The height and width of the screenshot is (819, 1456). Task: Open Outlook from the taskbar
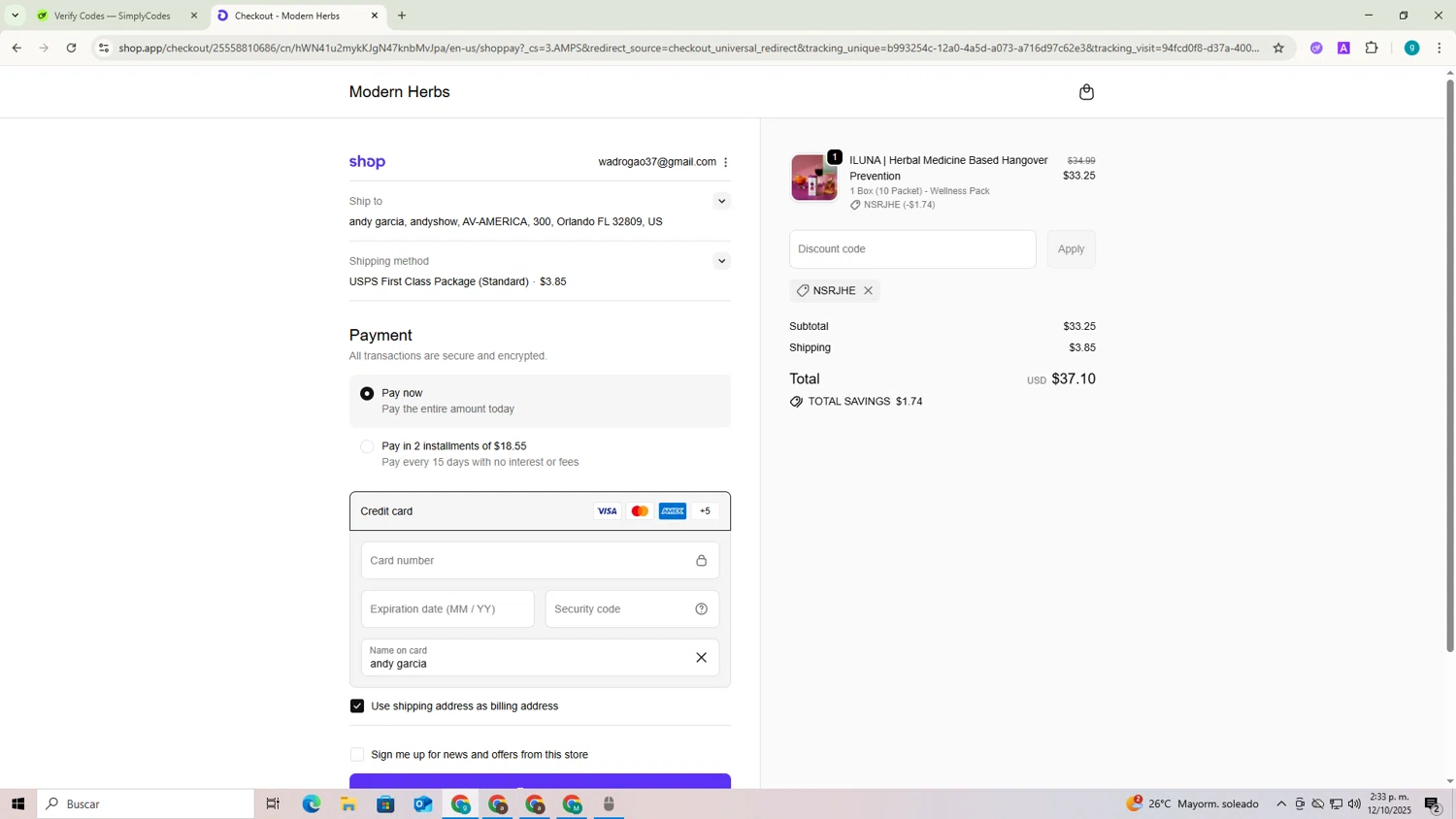coord(423,804)
